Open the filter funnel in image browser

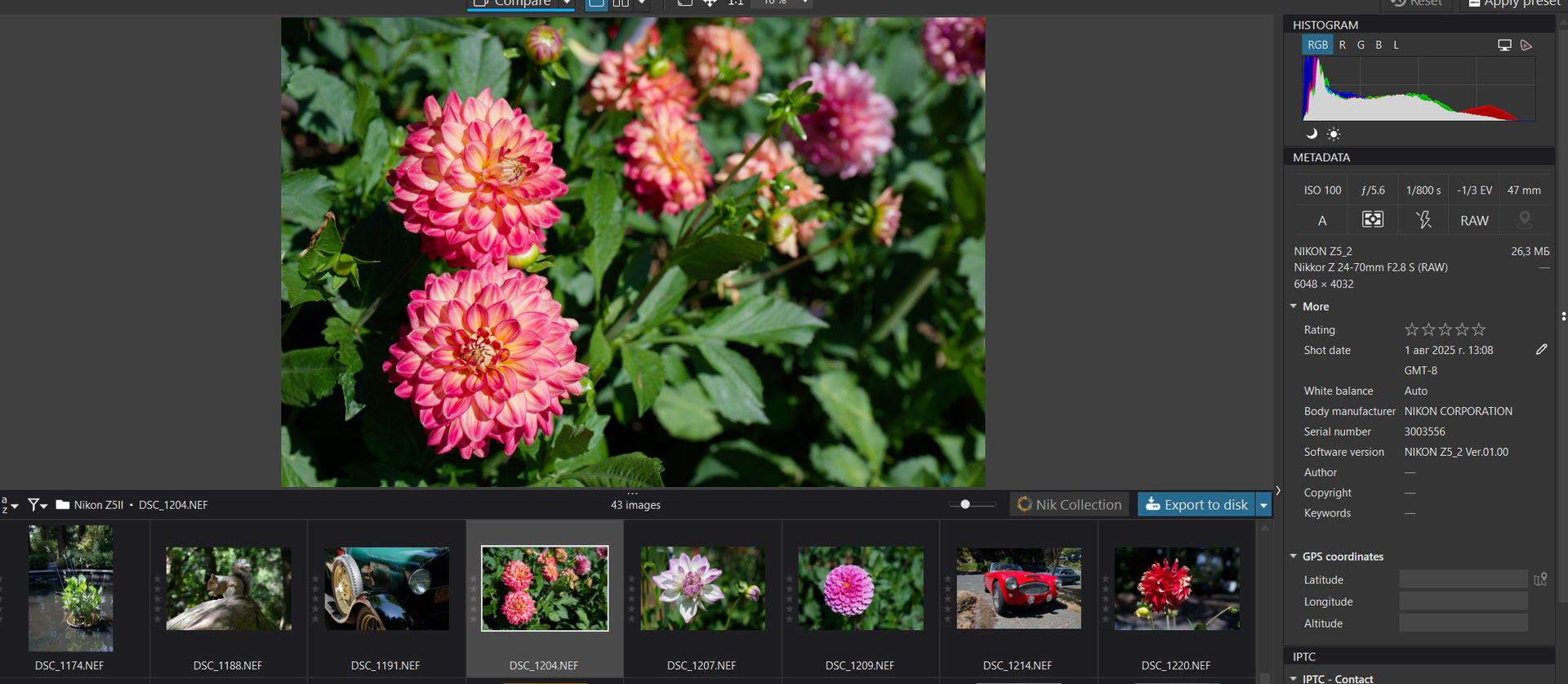click(x=37, y=505)
